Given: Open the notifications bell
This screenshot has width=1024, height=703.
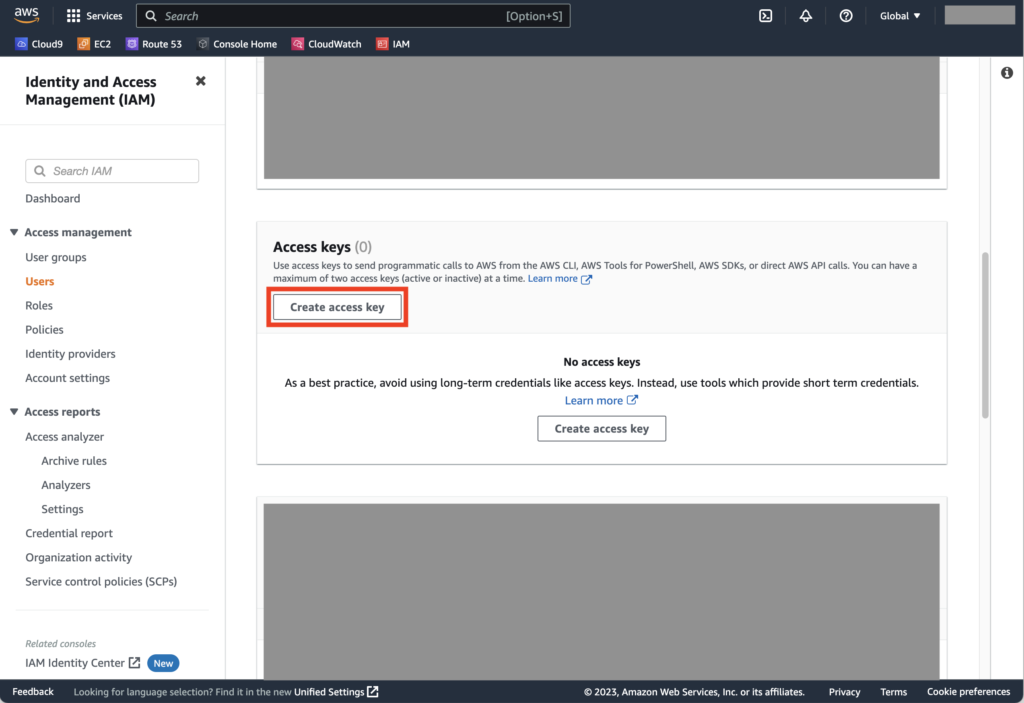Looking at the screenshot, I should point(806,16).
